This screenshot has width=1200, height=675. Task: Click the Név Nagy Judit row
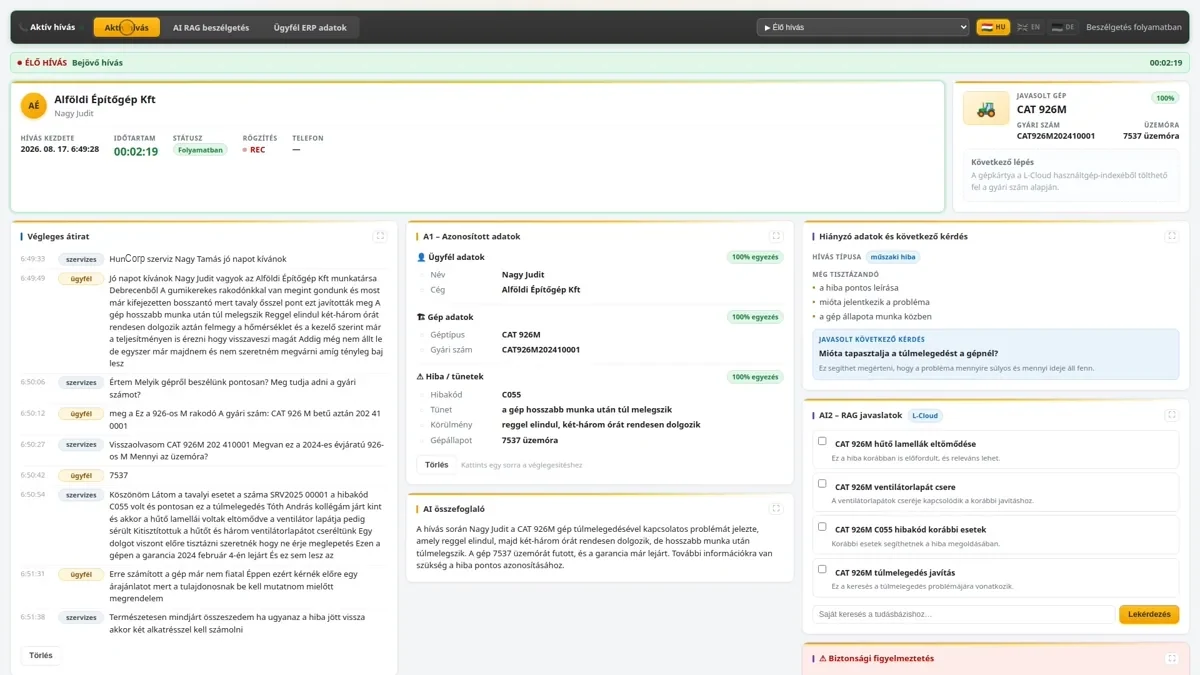tap(600, 275)
